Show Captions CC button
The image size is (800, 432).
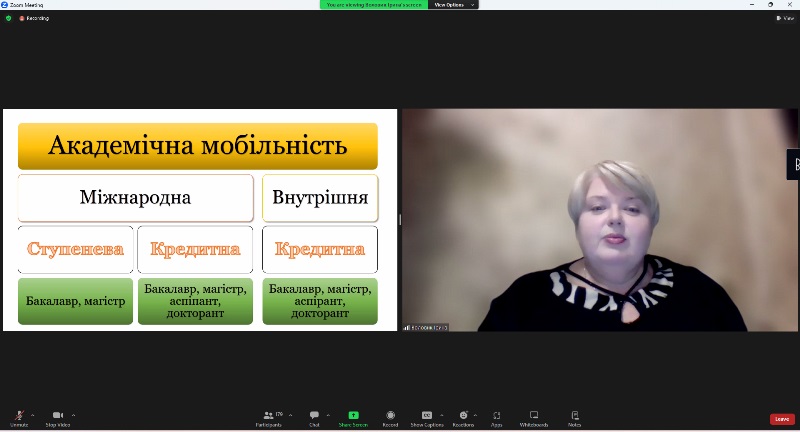tap(427, 418)
